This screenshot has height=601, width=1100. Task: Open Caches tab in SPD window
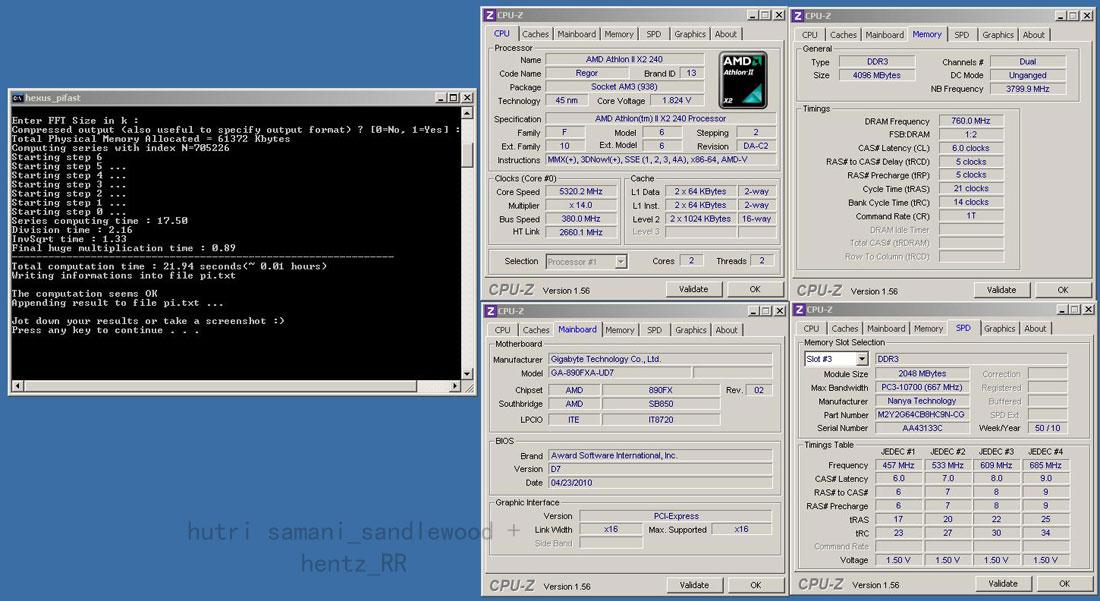click(x=845, y=328)
